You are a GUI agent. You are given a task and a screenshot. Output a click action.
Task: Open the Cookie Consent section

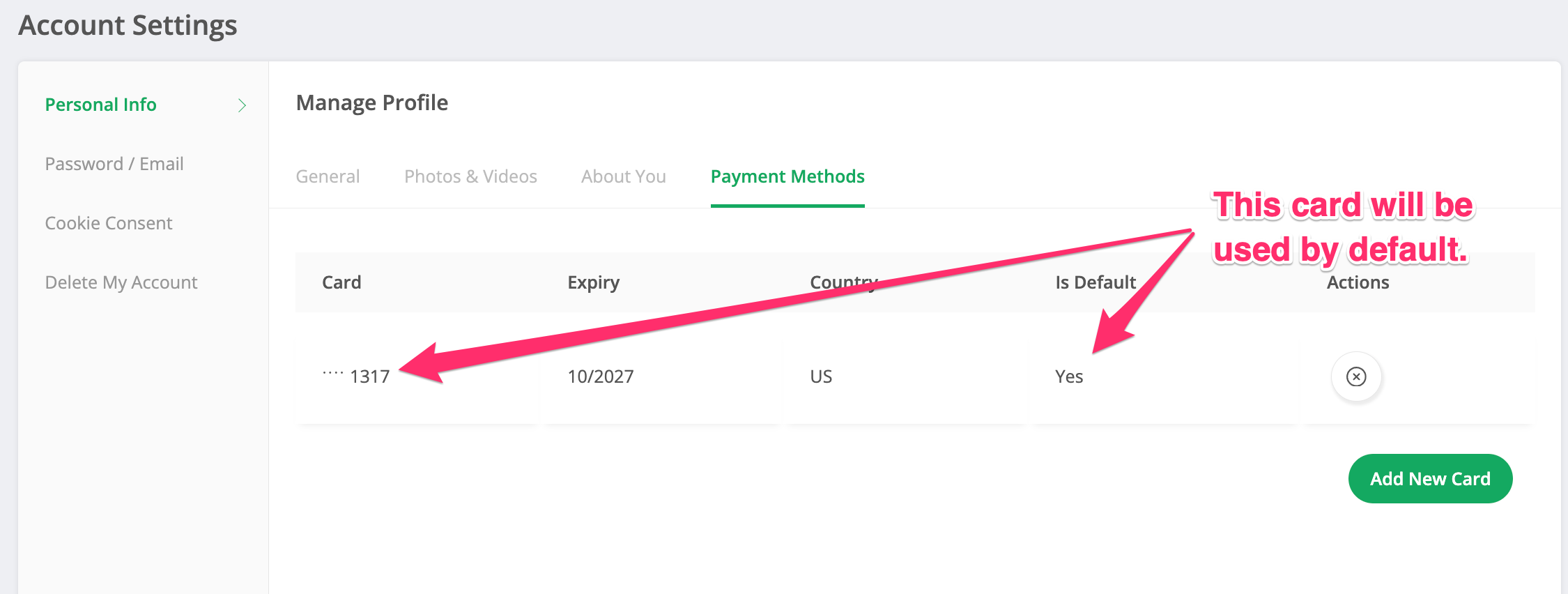[x=109, y=223]
